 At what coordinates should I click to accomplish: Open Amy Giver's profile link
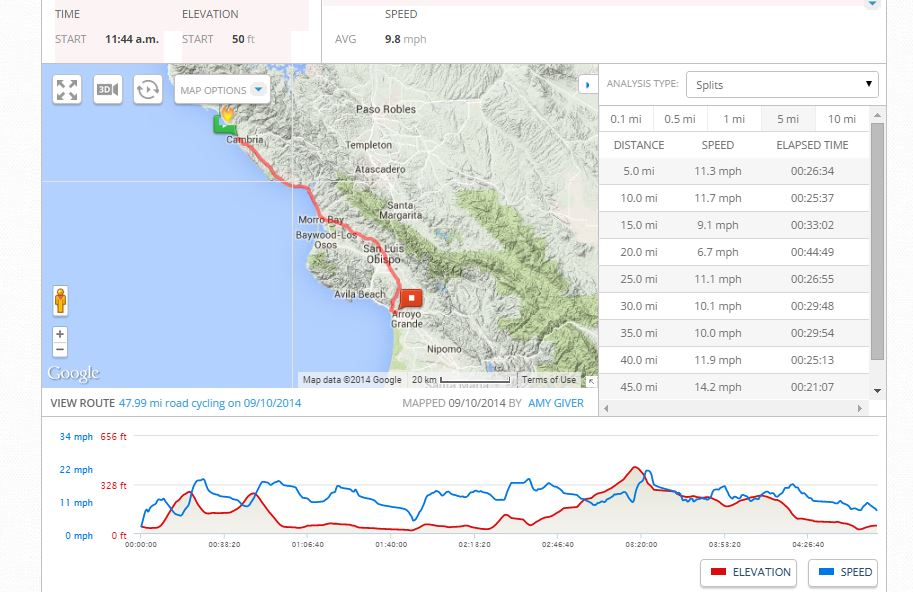pos(556,404)
